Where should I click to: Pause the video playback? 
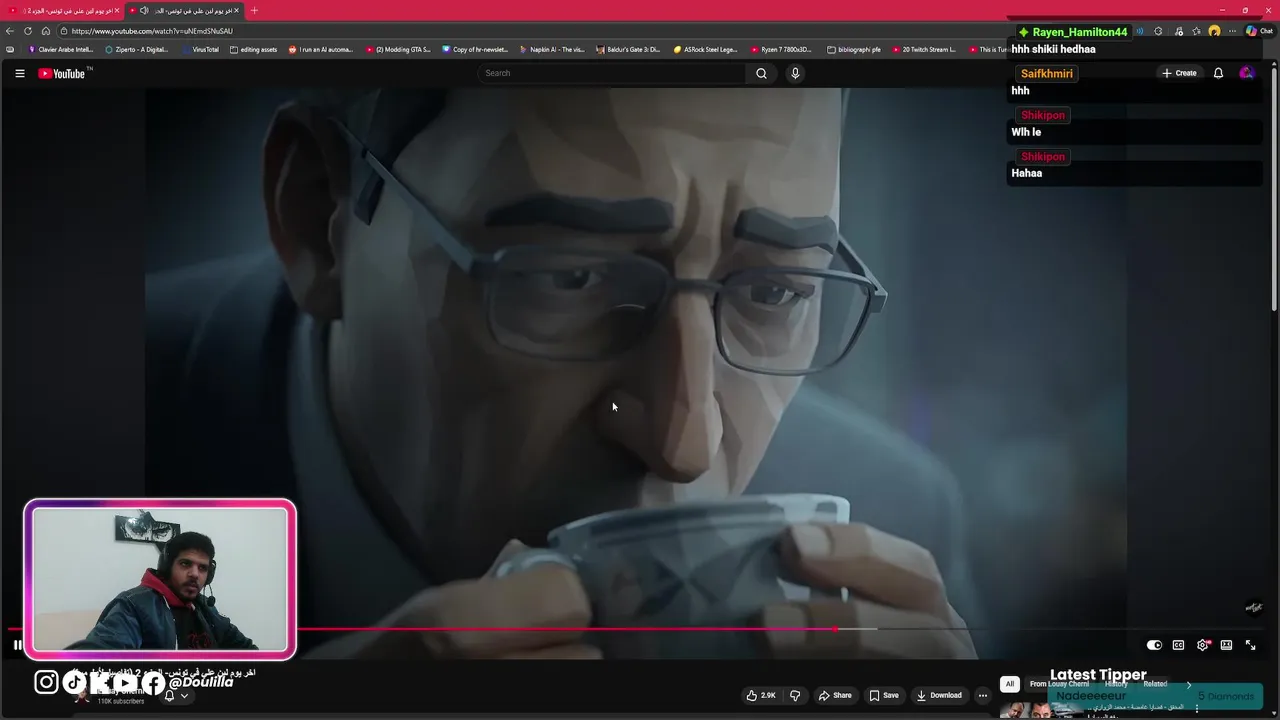pyautogui.click(x=17, y=645)
